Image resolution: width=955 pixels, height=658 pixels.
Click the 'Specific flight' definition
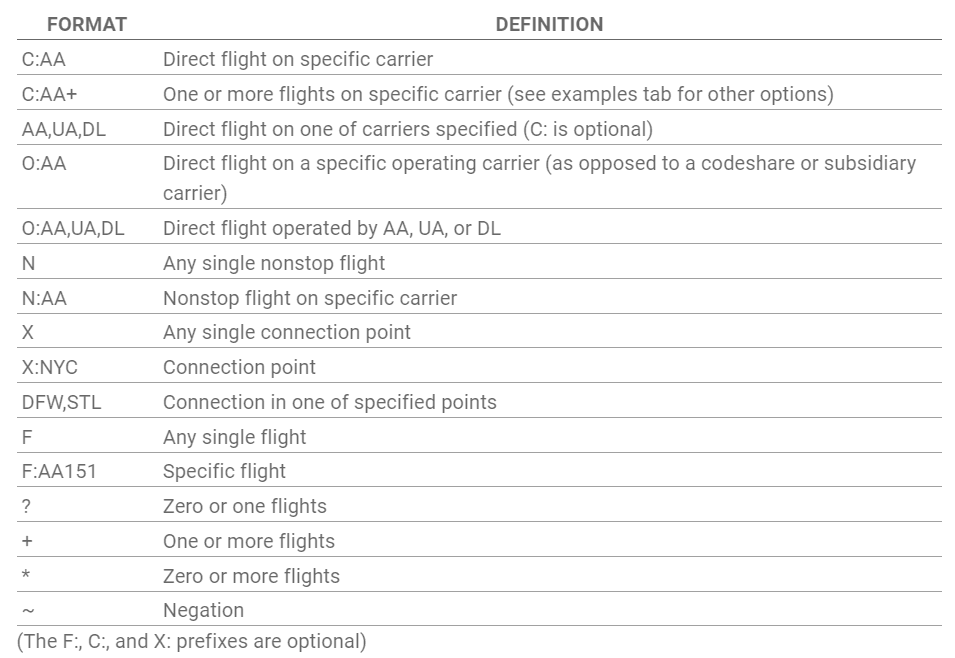[x=224, y=472]
